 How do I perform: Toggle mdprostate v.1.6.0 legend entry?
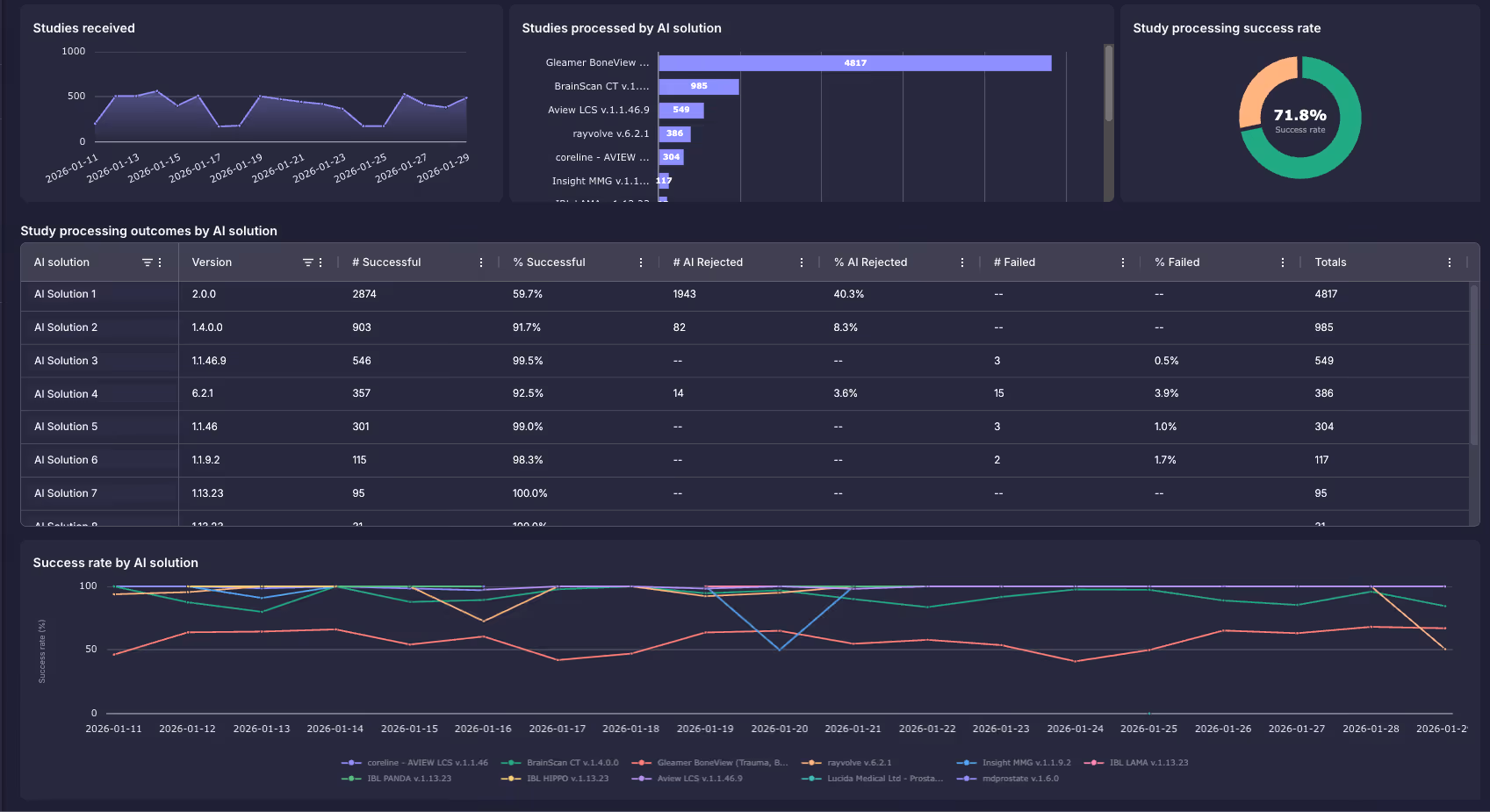1008,779
